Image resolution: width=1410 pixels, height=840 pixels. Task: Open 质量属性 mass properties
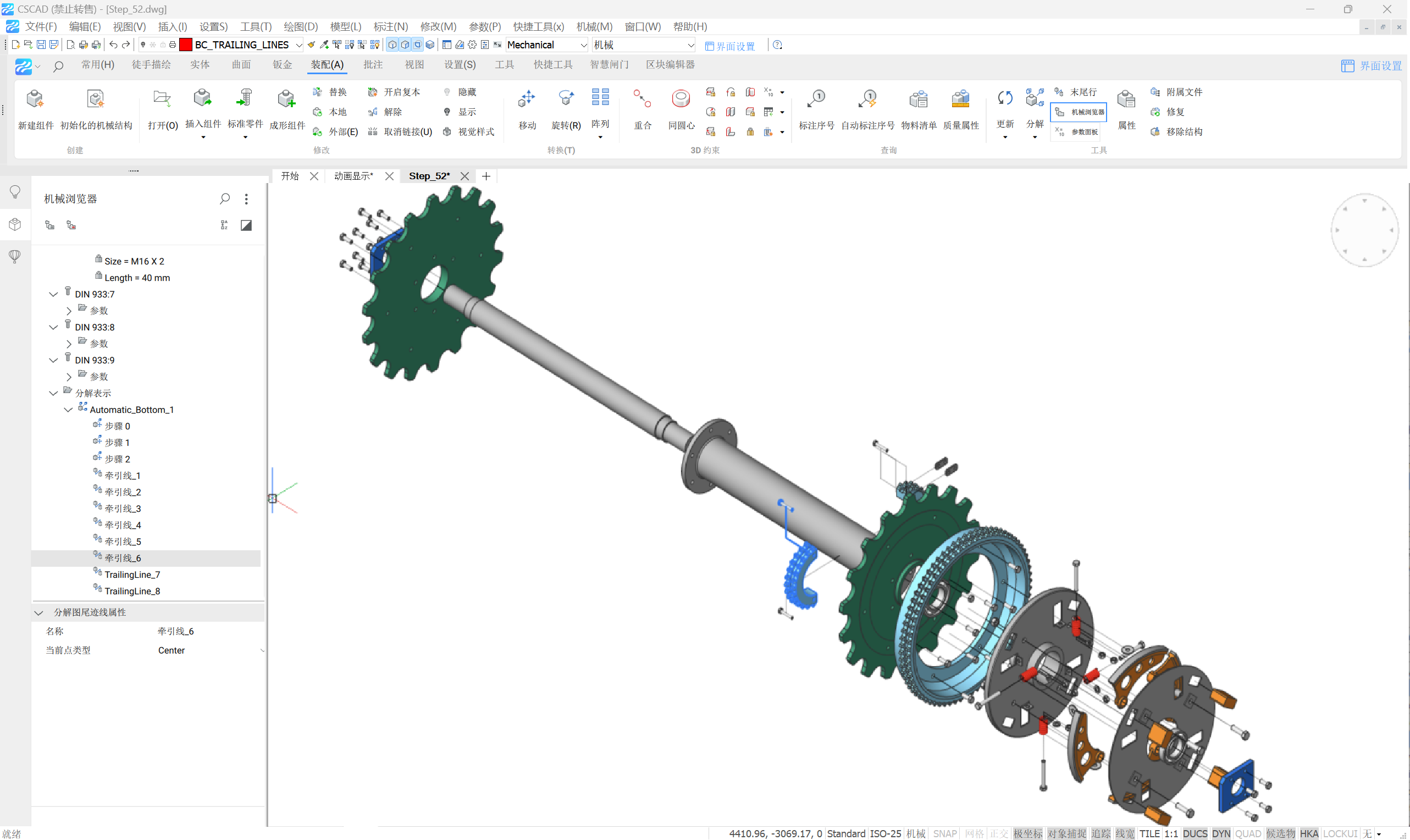(x=960, y=99)
